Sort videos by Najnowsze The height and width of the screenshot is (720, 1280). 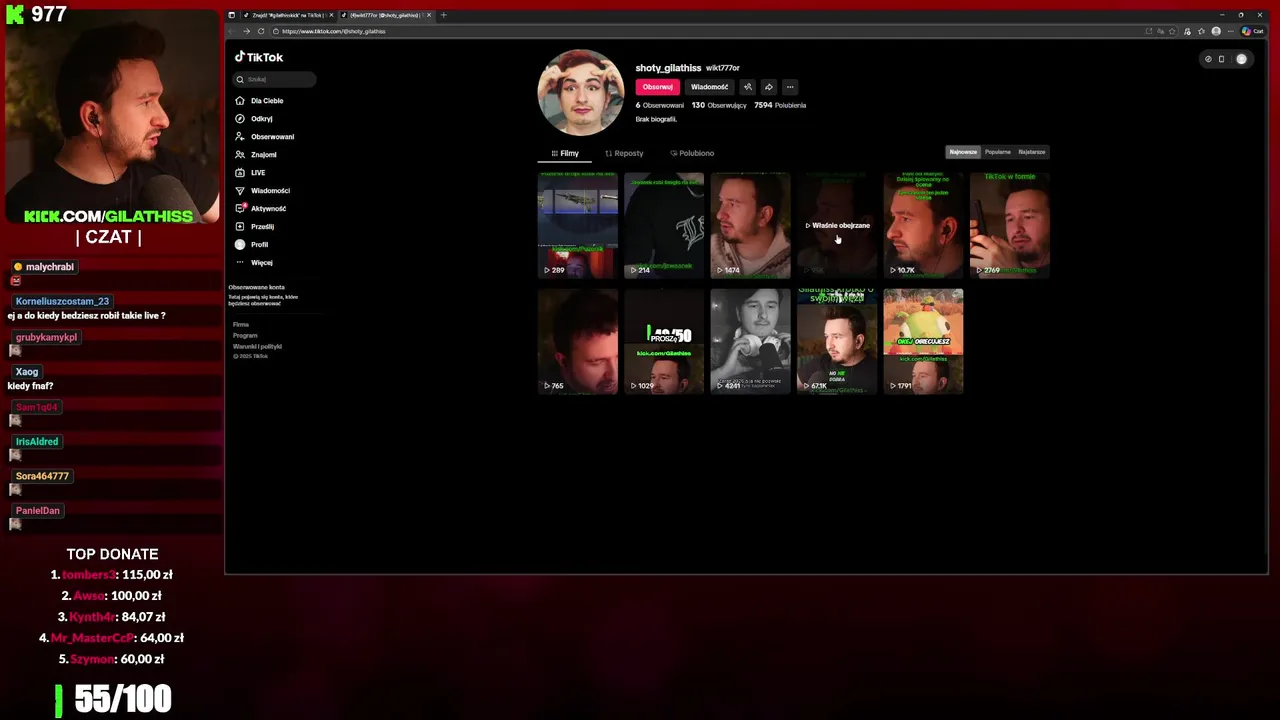coord(963,152)
